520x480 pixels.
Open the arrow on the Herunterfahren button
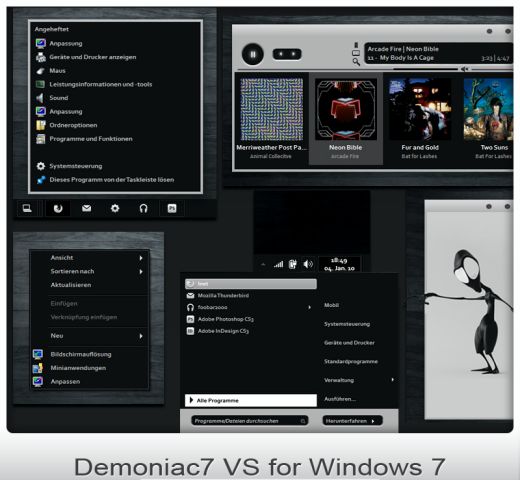[373, 421]
